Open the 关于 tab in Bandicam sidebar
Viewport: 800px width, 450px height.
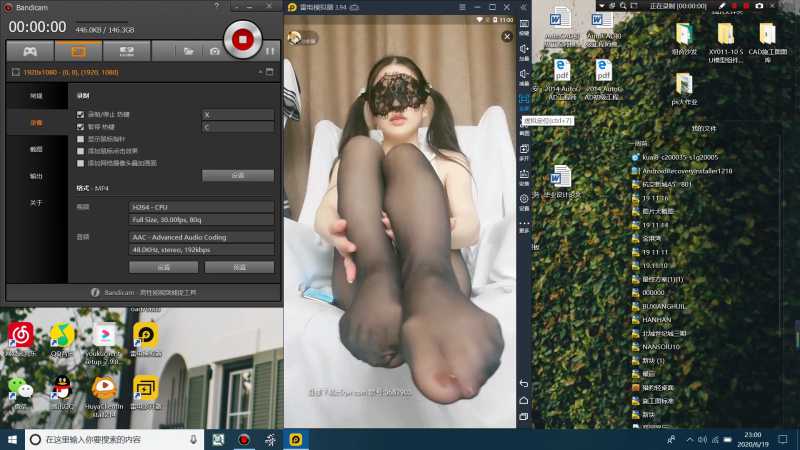click(36, 202)
